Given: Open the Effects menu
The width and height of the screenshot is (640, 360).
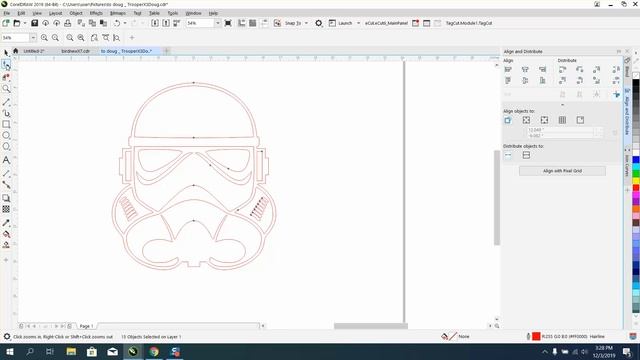Looking at the screenshot, I should point(96,13).
